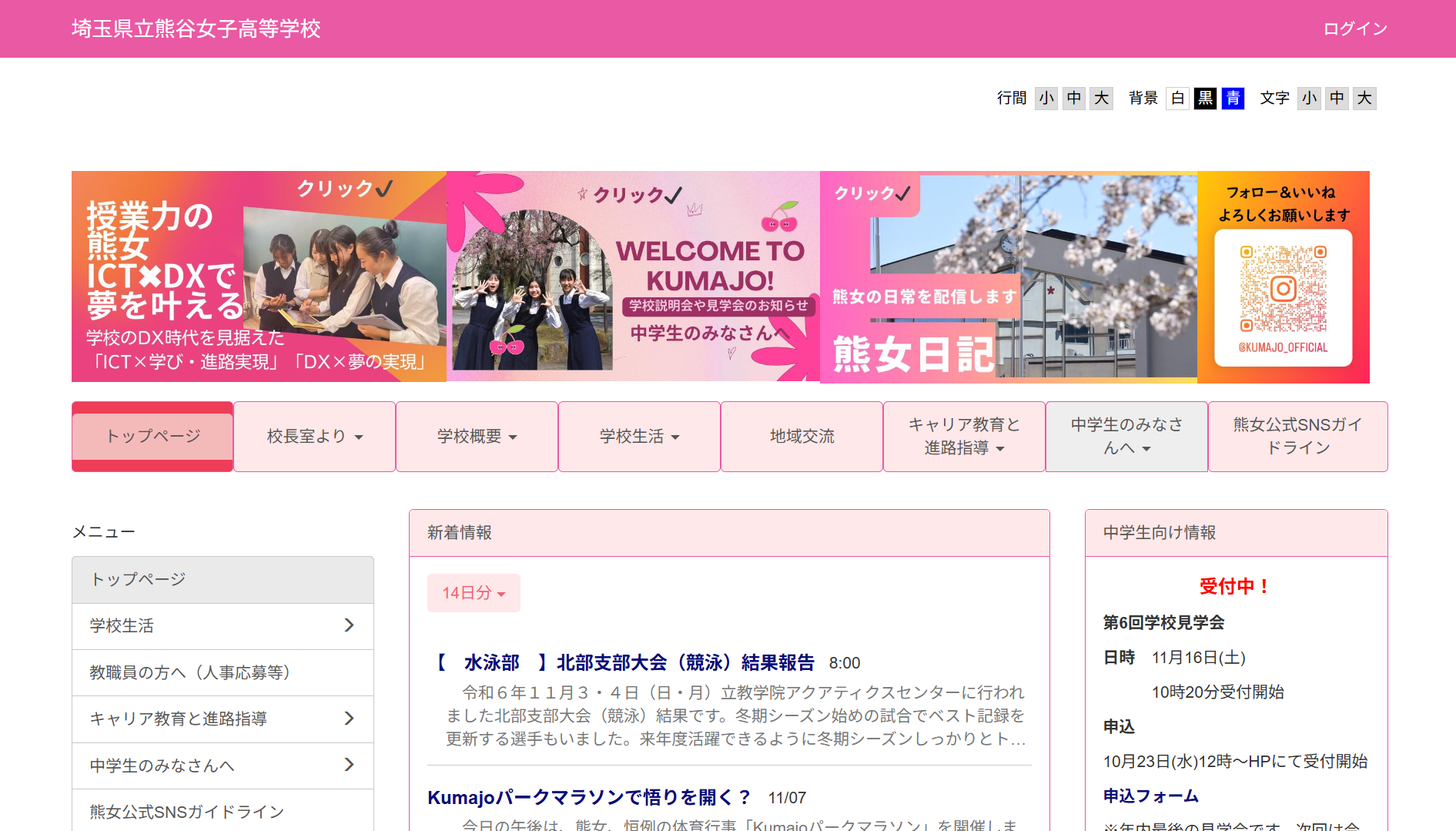Choose blue (青) background color
Screen dimensions: 1456x831
[1233, 98]
